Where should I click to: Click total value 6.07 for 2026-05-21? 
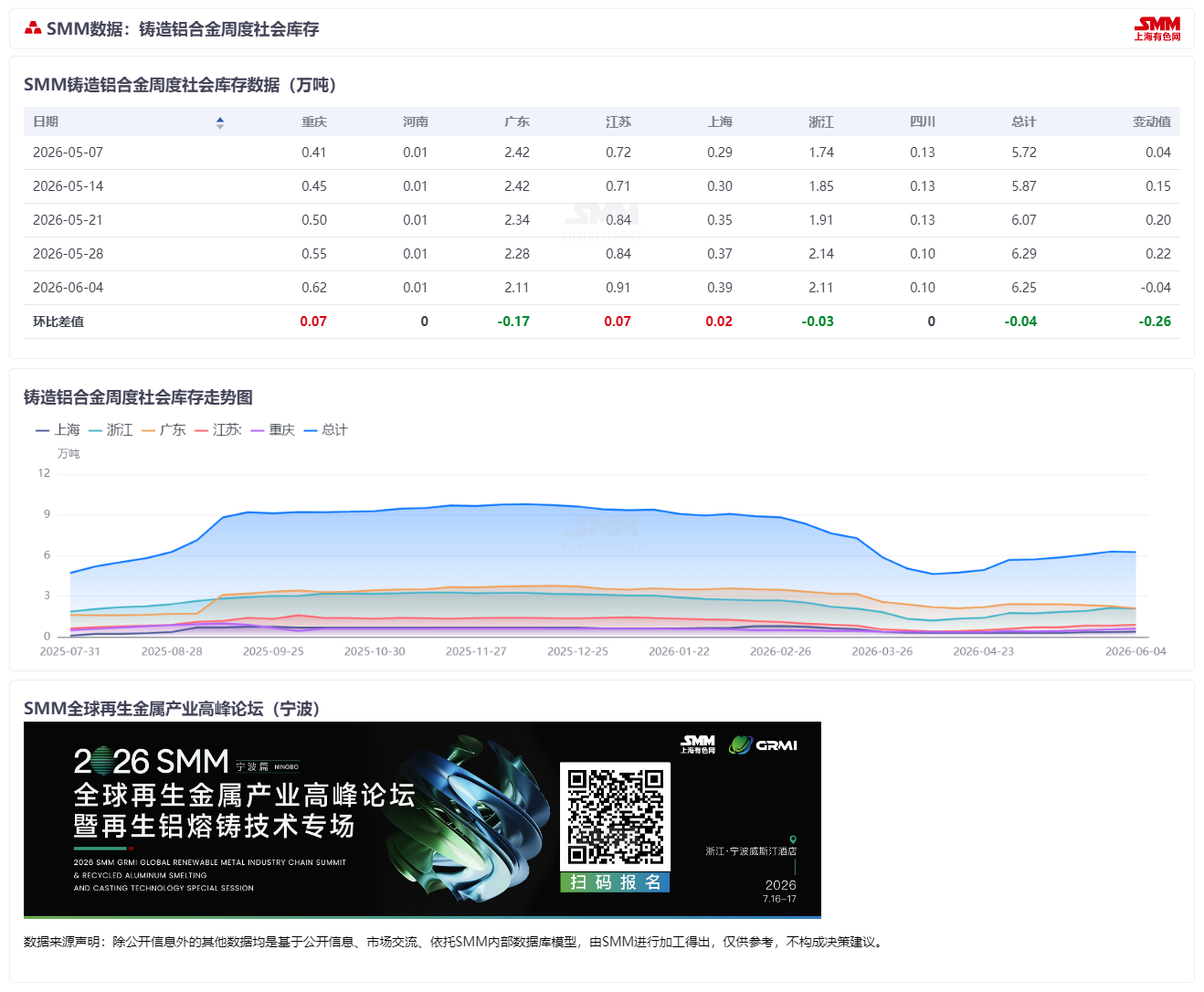pyautogui.click(x=1024, y=220)
